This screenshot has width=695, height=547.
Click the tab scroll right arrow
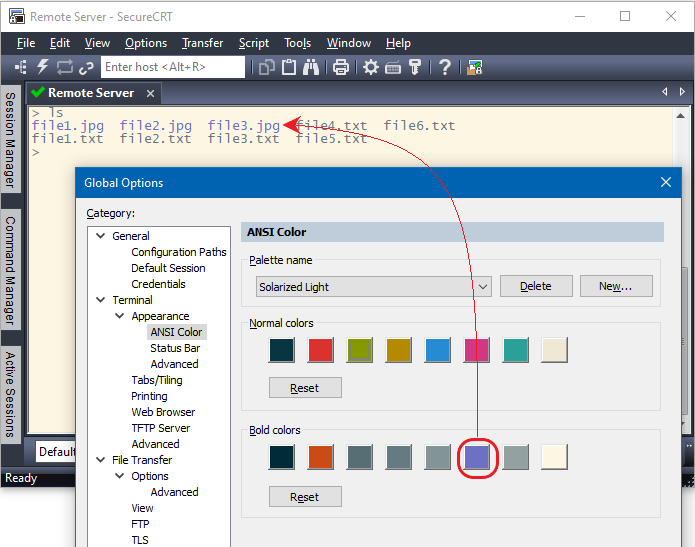(x=682, y=92)
